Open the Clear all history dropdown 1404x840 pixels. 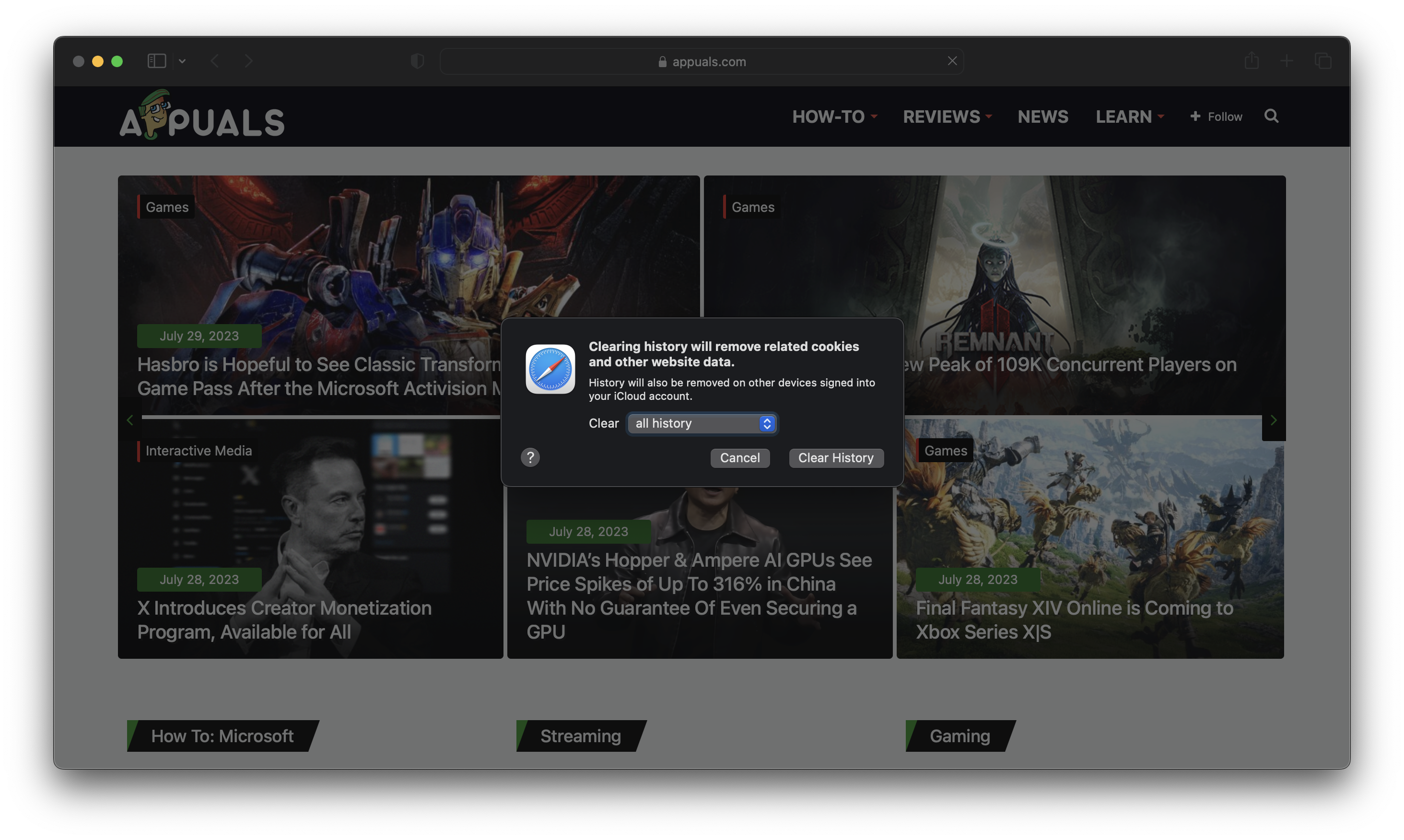[702, 423]
